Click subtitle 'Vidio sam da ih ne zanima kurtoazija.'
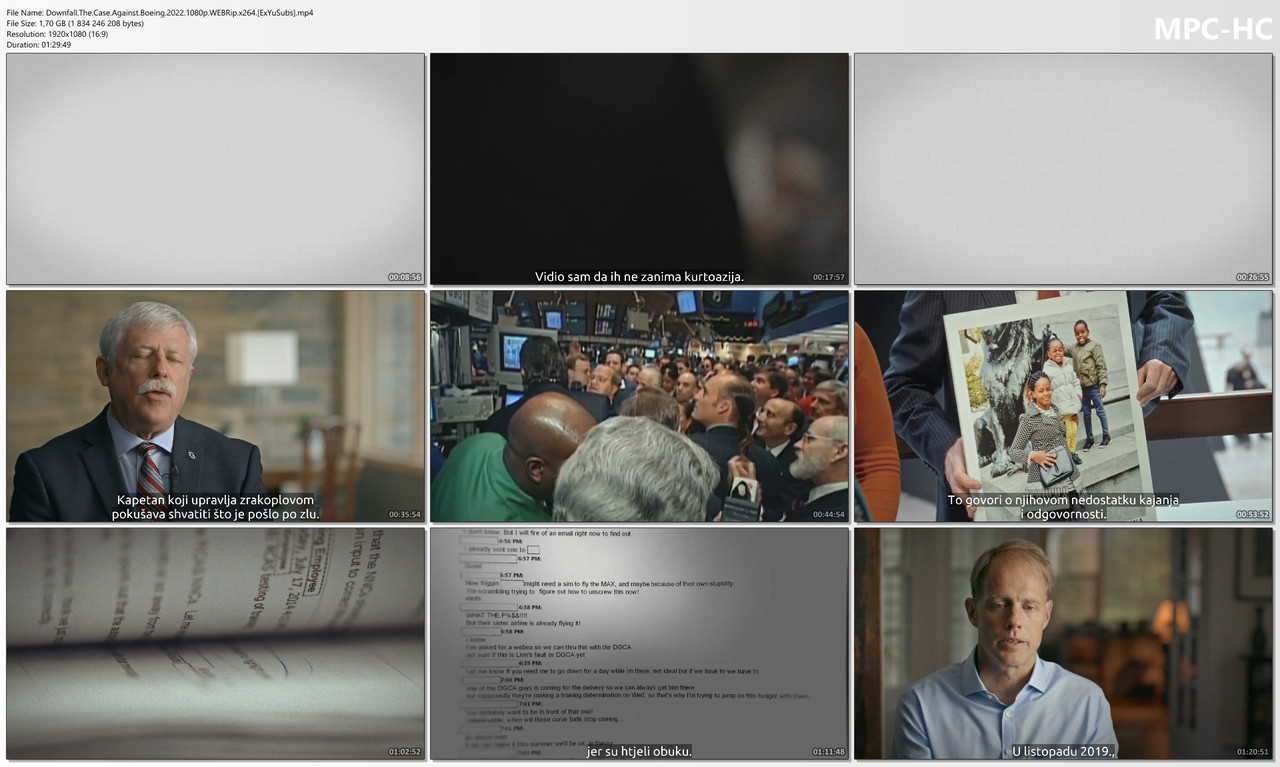 pos(639,277)
